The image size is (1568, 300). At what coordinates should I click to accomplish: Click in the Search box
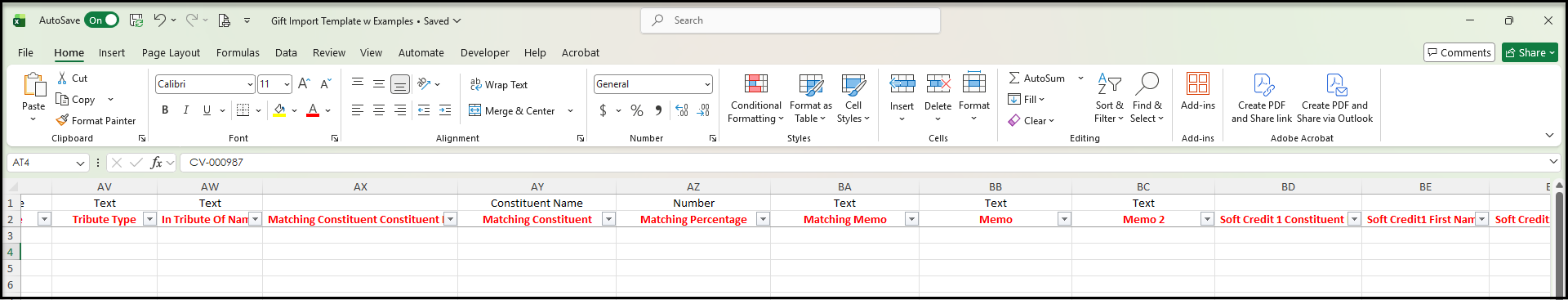(791, 20)
